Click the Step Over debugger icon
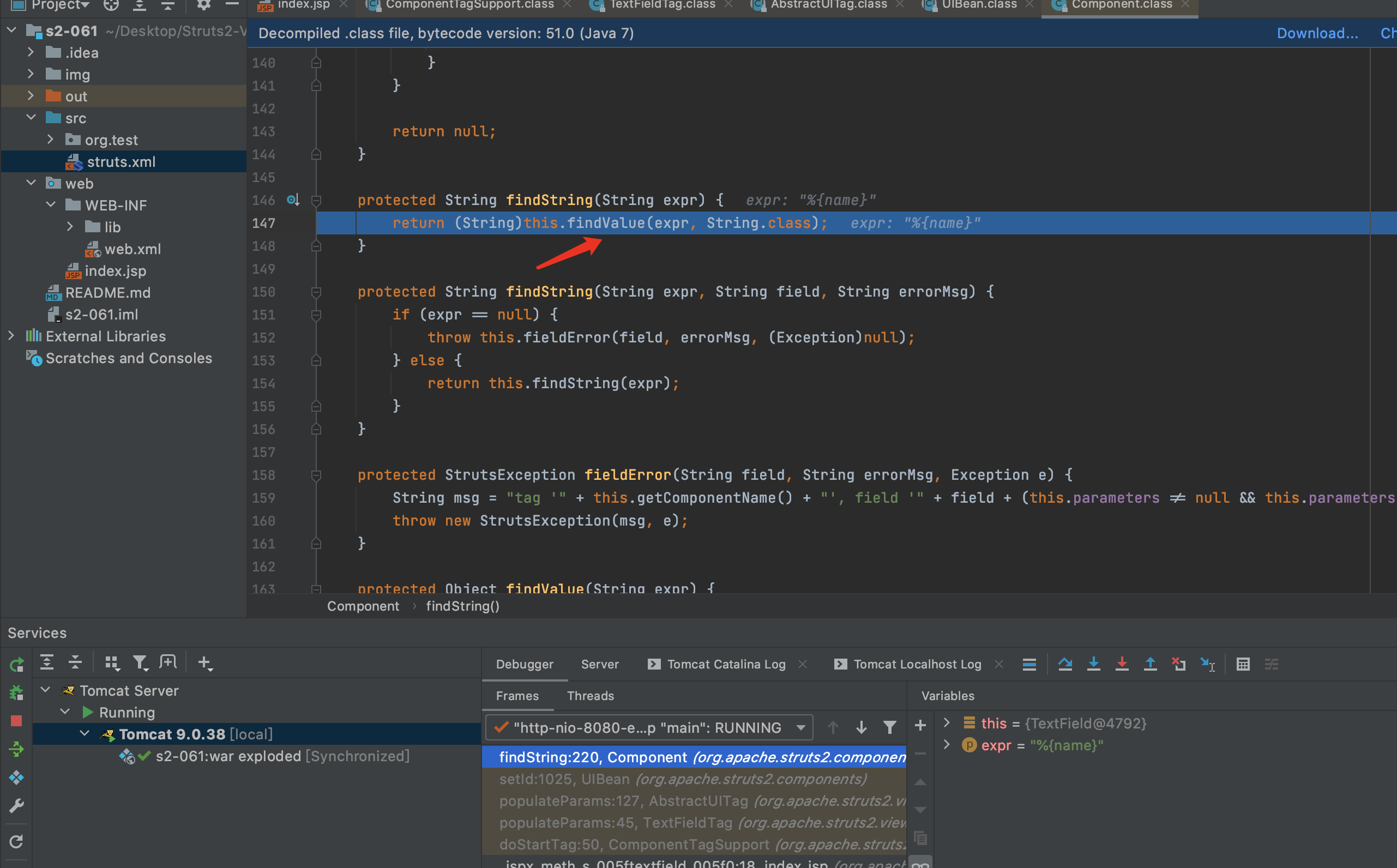 coord(1065,664)
